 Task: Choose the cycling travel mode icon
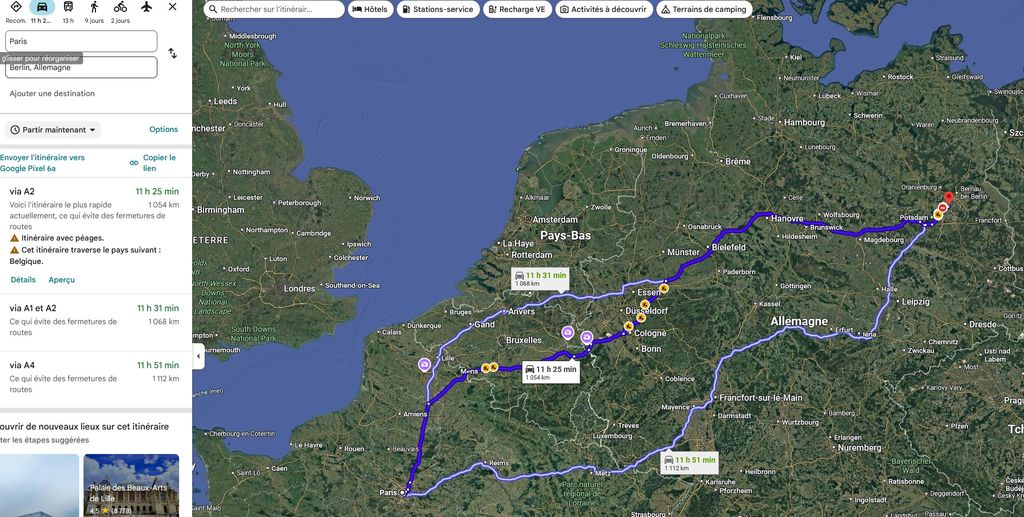[x=120, y=7]
